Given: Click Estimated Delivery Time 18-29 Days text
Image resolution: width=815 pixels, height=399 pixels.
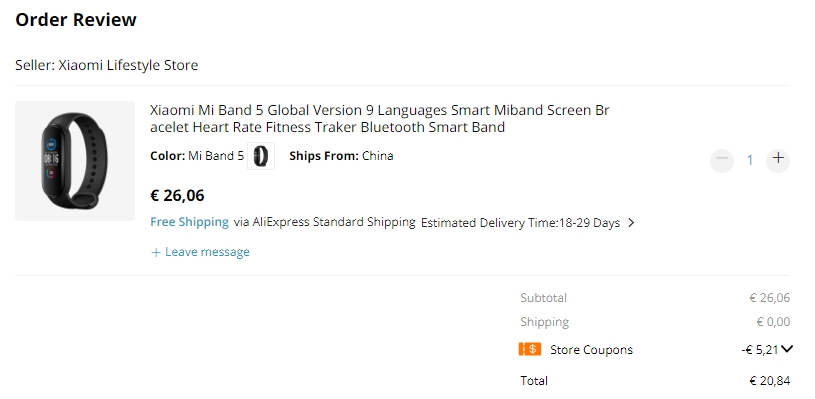Looking at the screenshot, I should tap(520, 223).
